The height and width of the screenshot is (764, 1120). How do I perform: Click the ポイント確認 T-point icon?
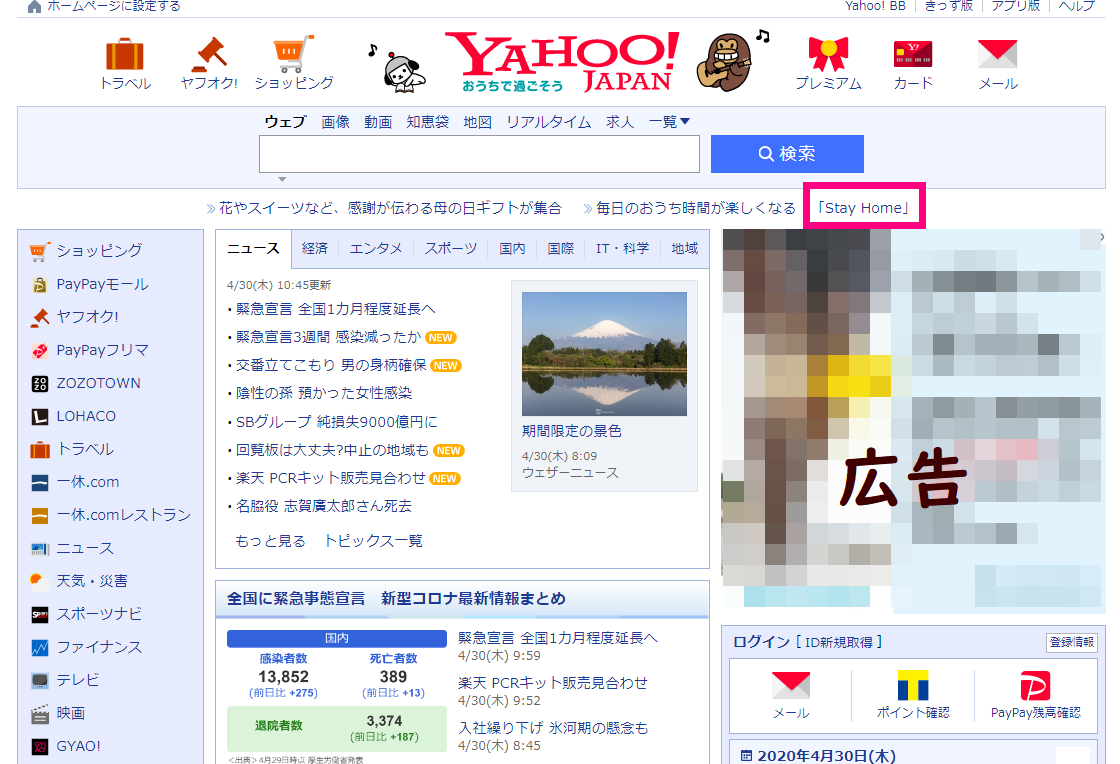[913, 685]
